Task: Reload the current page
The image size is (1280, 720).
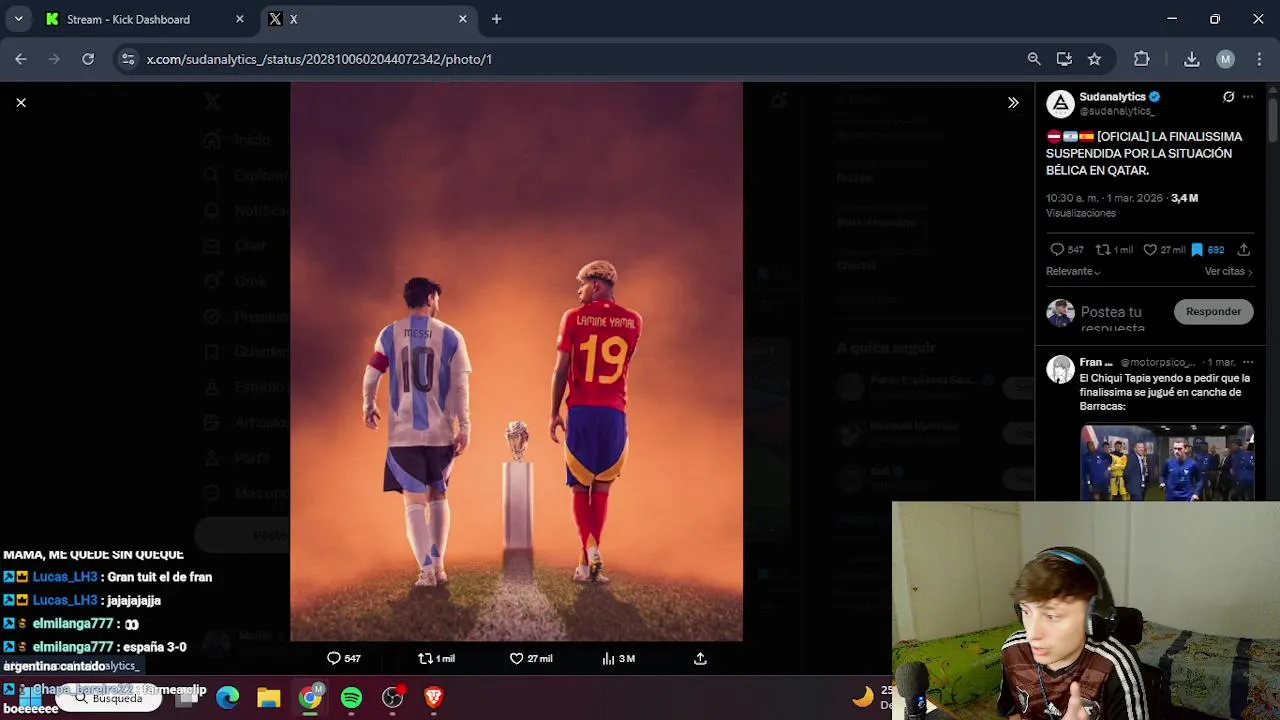Action: tap(88, 59)
